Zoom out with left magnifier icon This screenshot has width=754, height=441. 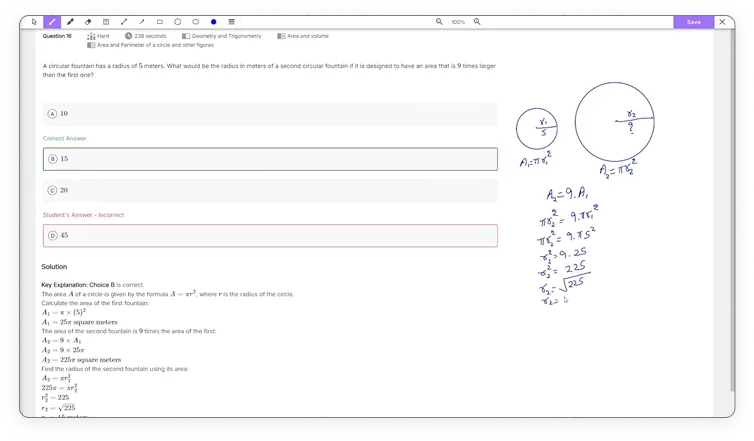[439, 22]
